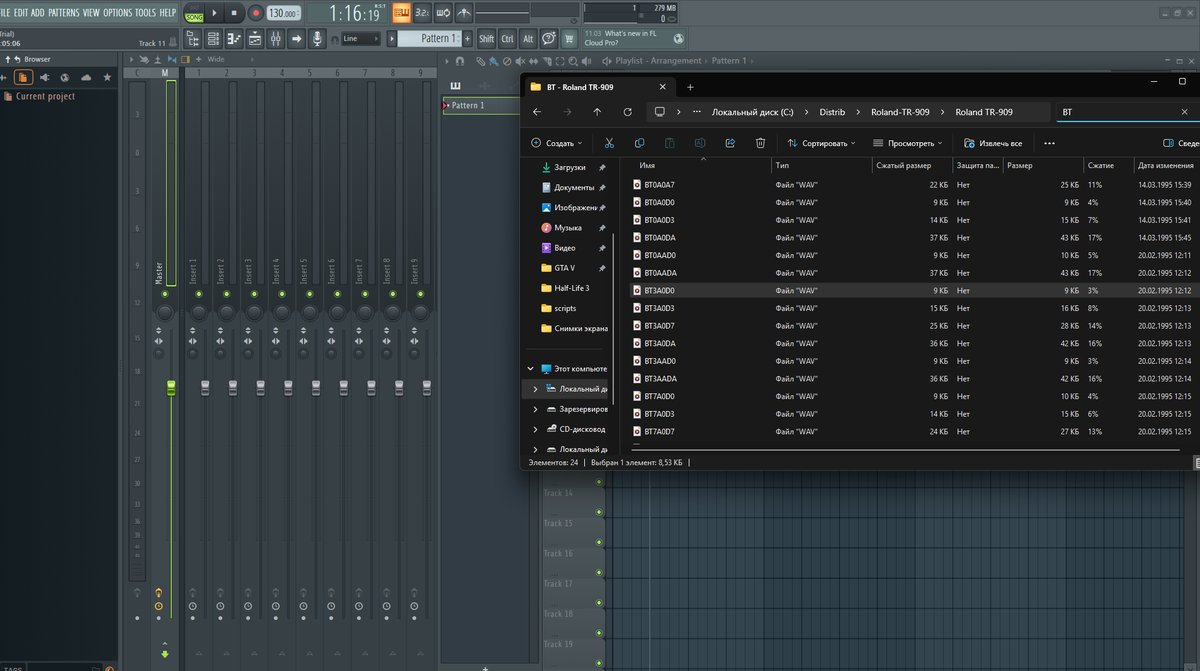Viewport: 1200px width, 671px height.
Task: Arm the red record button
Action: click(255, 13)
